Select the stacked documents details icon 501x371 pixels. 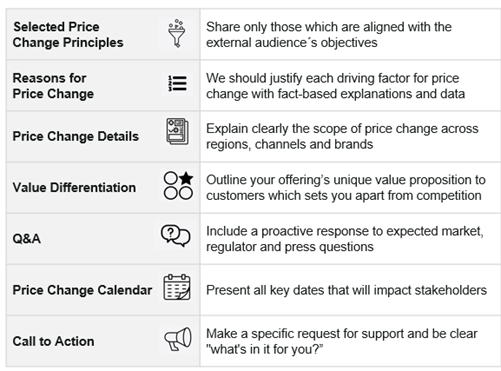177,131
